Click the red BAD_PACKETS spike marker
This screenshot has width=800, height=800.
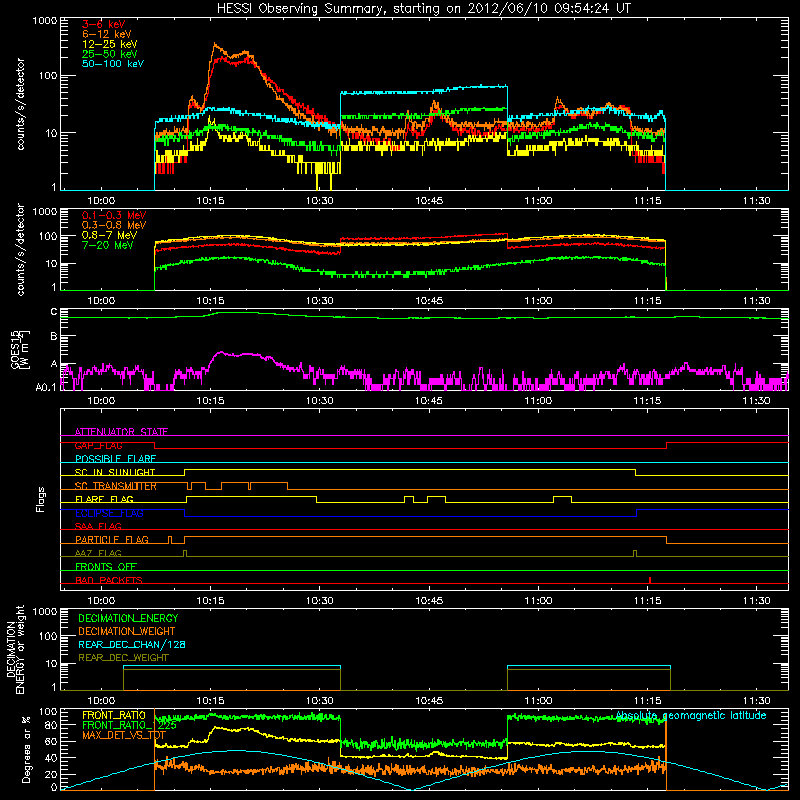pos(649,580)
